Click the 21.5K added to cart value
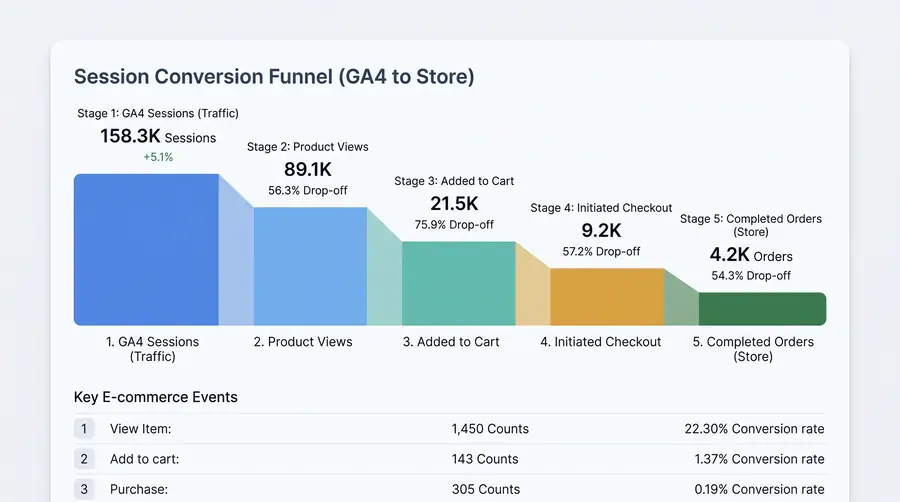Viewport: 900px width, 502px height. (454, 203)
